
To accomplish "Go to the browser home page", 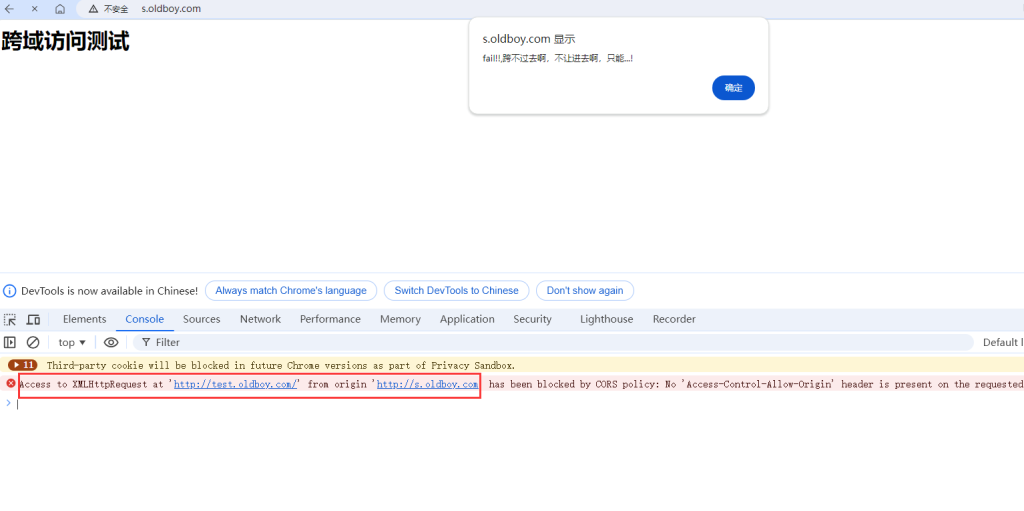I will tap(60, 9).
